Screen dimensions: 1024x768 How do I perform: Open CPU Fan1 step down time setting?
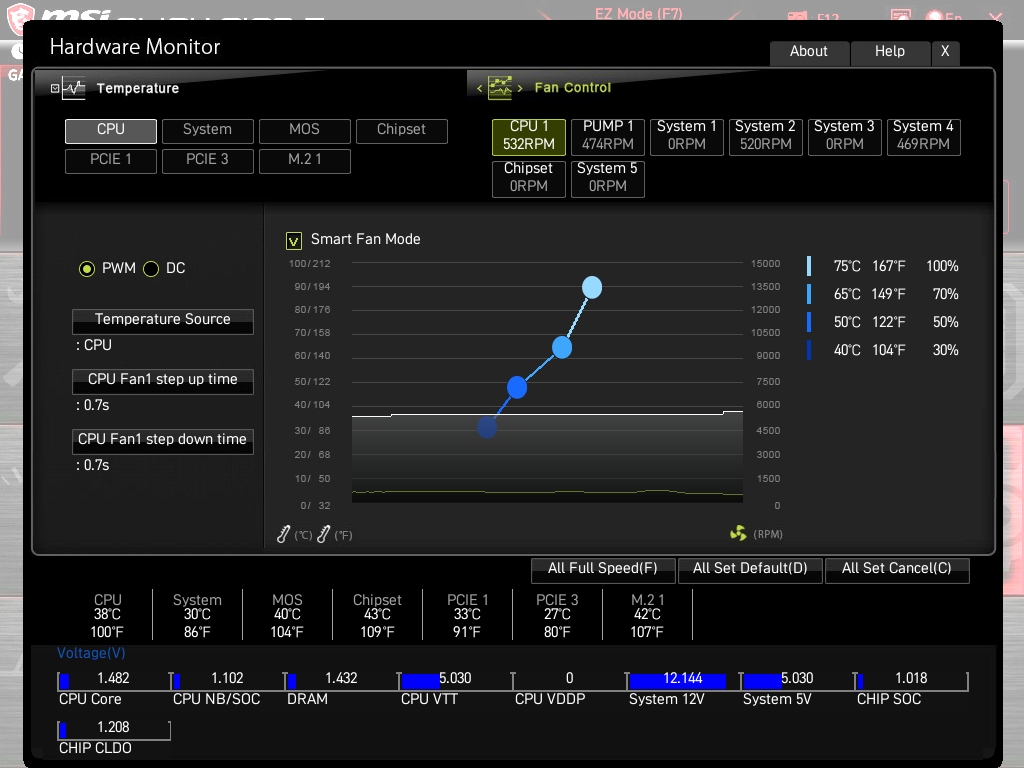[163, 441]
